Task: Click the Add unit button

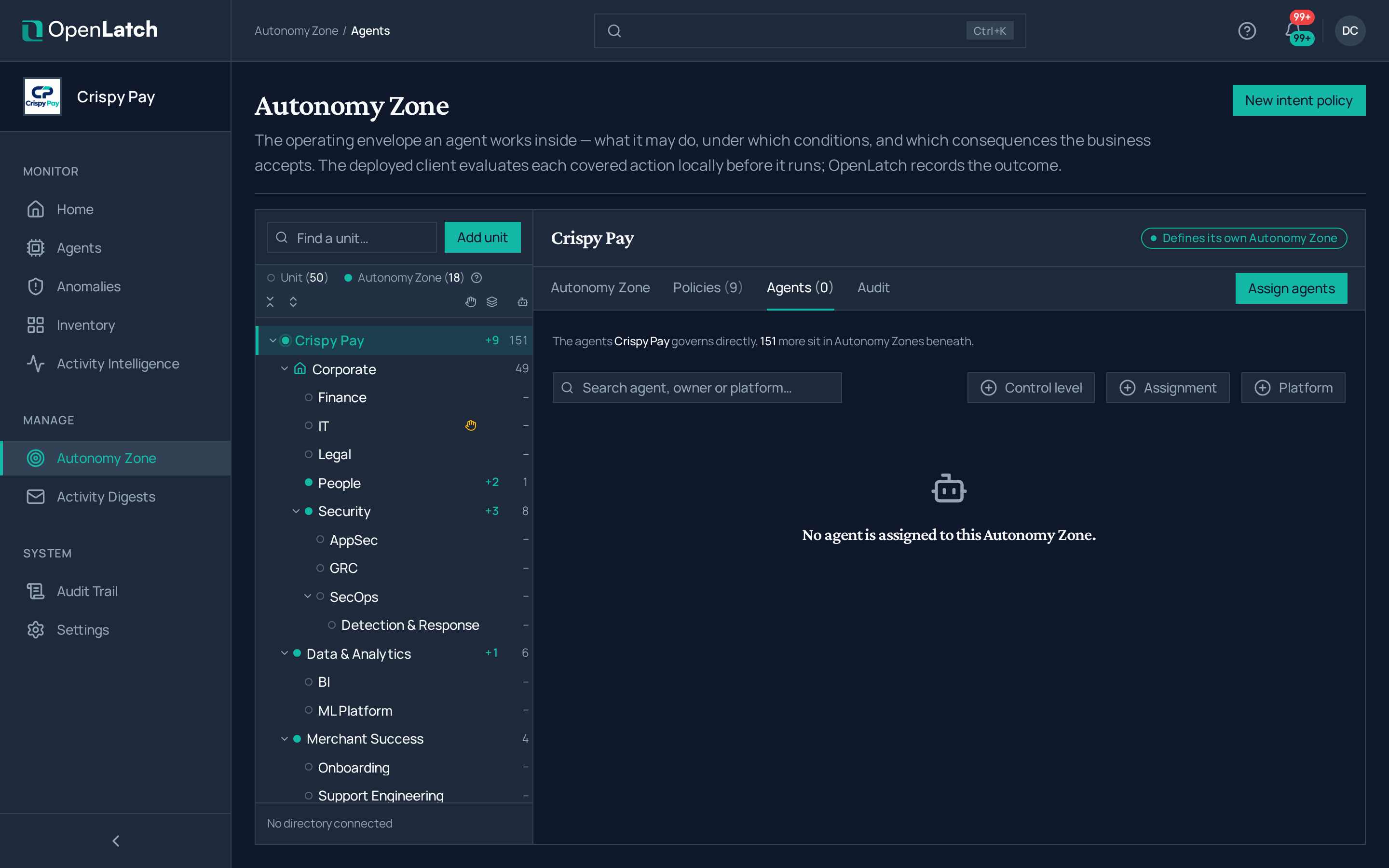Action: (x=483, y=237)
